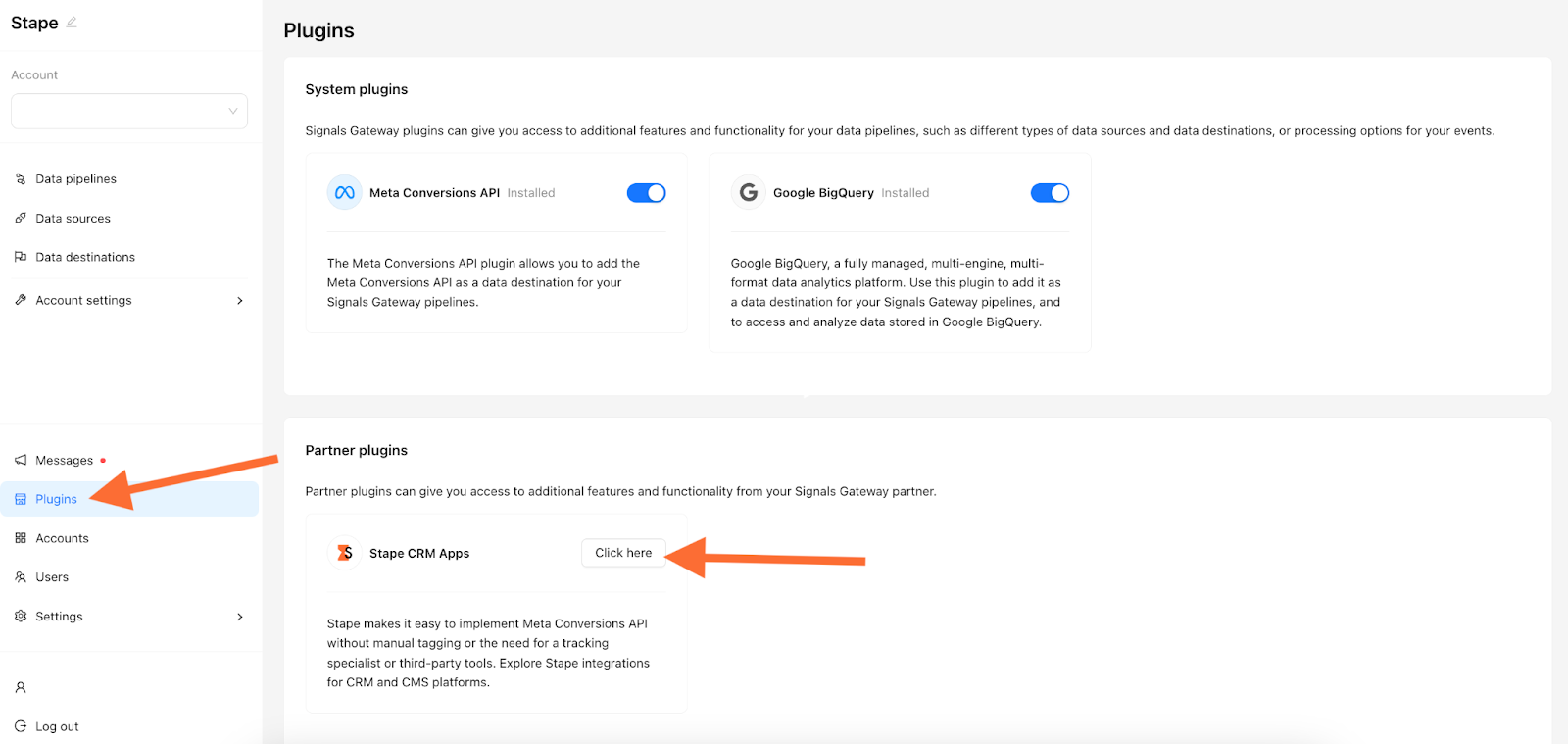Click the Plugins page title
The height and width of the screenshot is (744, 1568).
click(x=318, y=30)
